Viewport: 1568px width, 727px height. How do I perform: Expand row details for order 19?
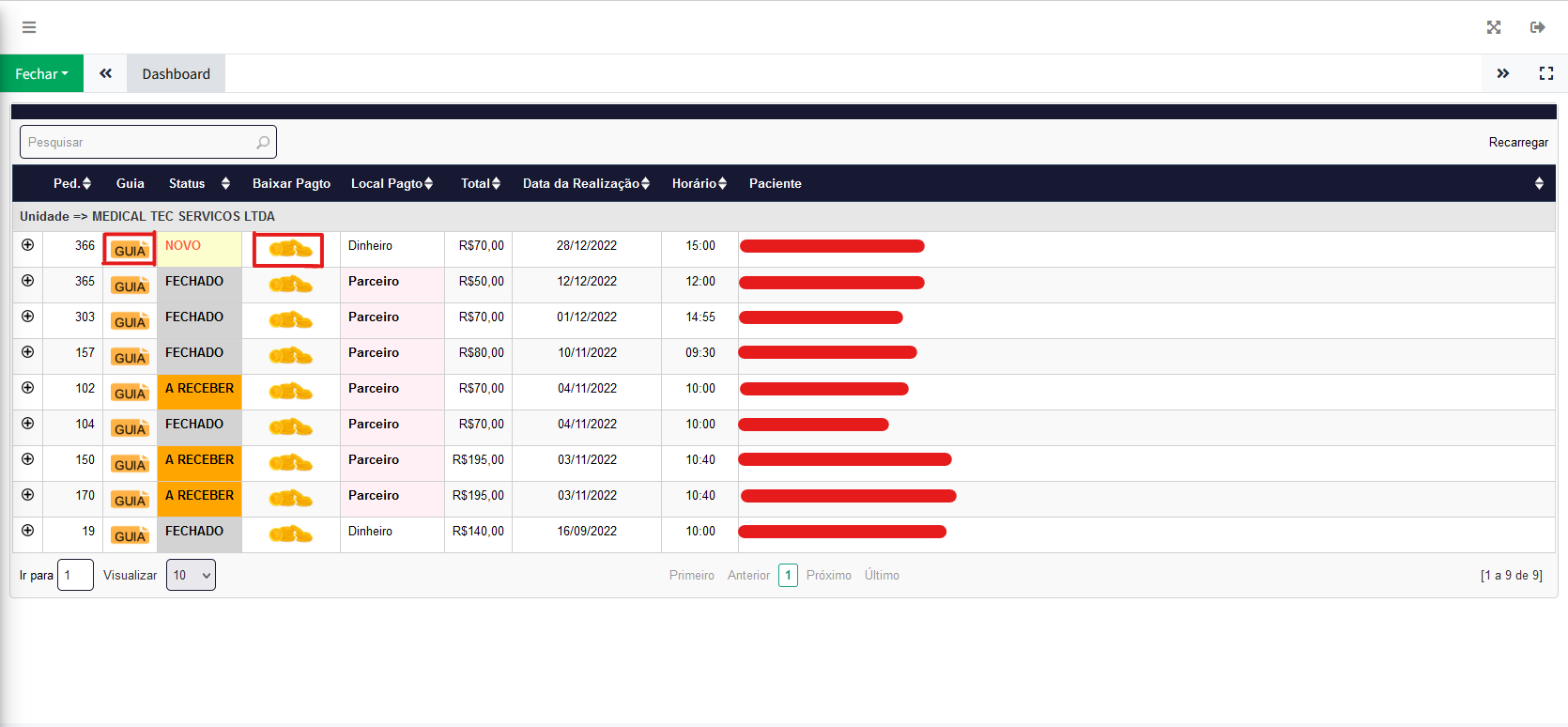pyautogui.click(x=28, y=531)
